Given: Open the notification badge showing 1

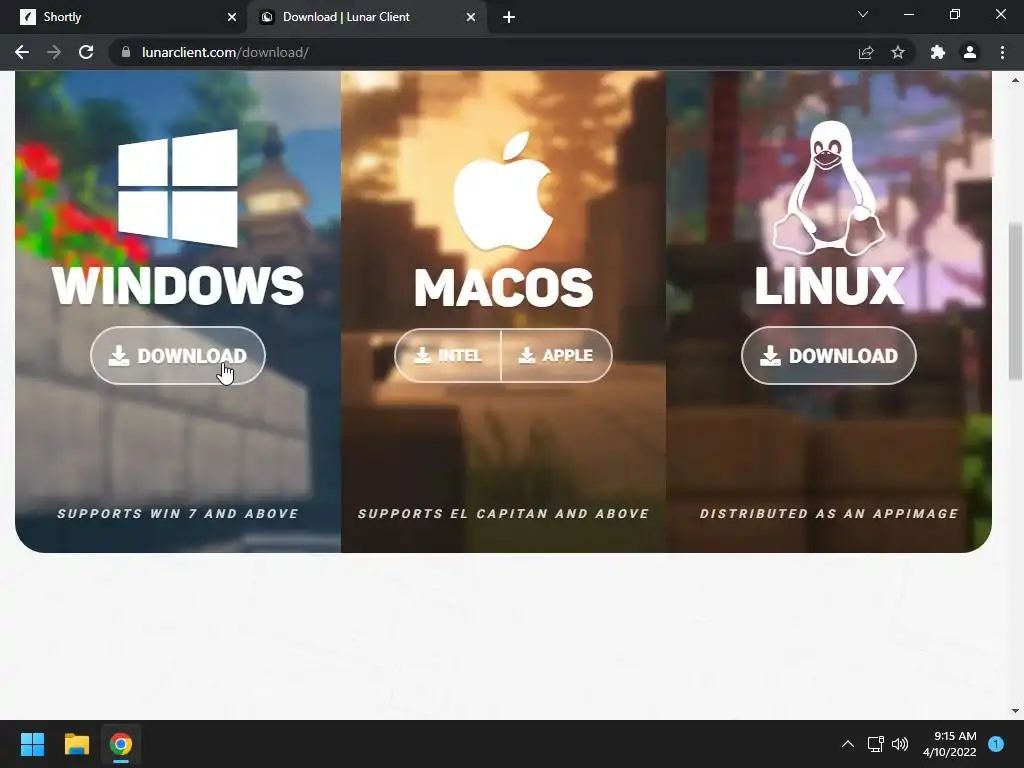Looking at the screenshot, I should [x=996, y=744].
